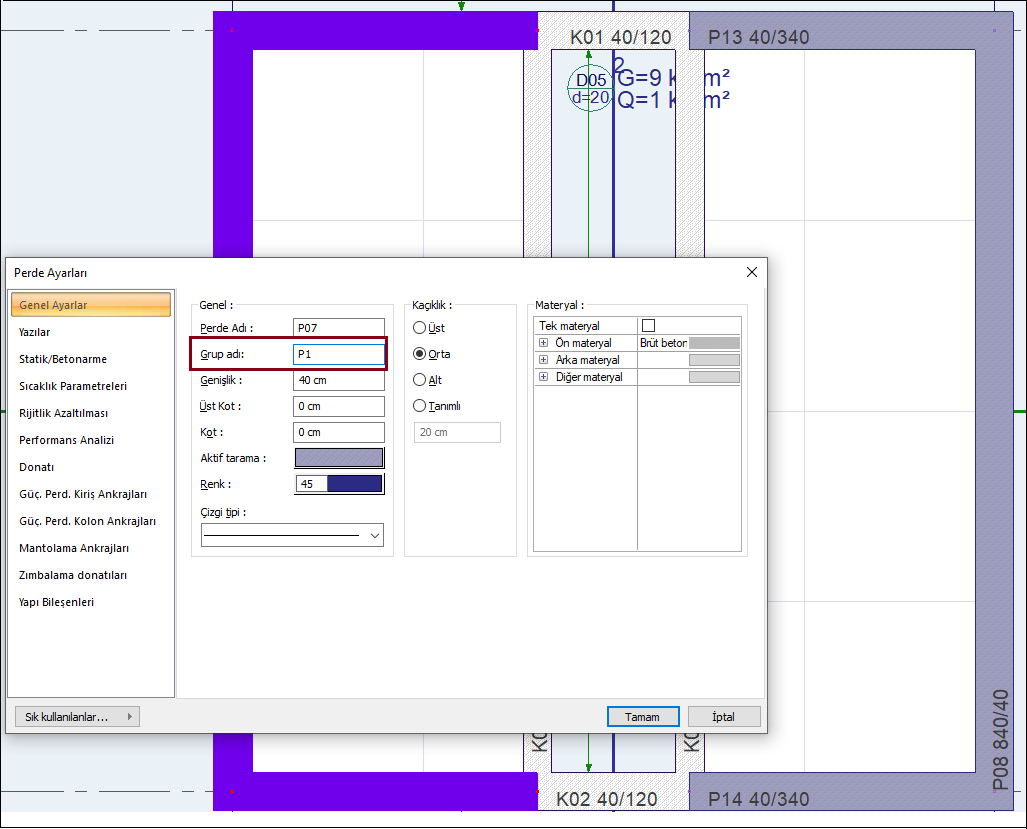Click the D05 slab label circle
Image resolution: width=1027 pixels, height=829 pixels.
pyautogui.click(x=590, y=89)
